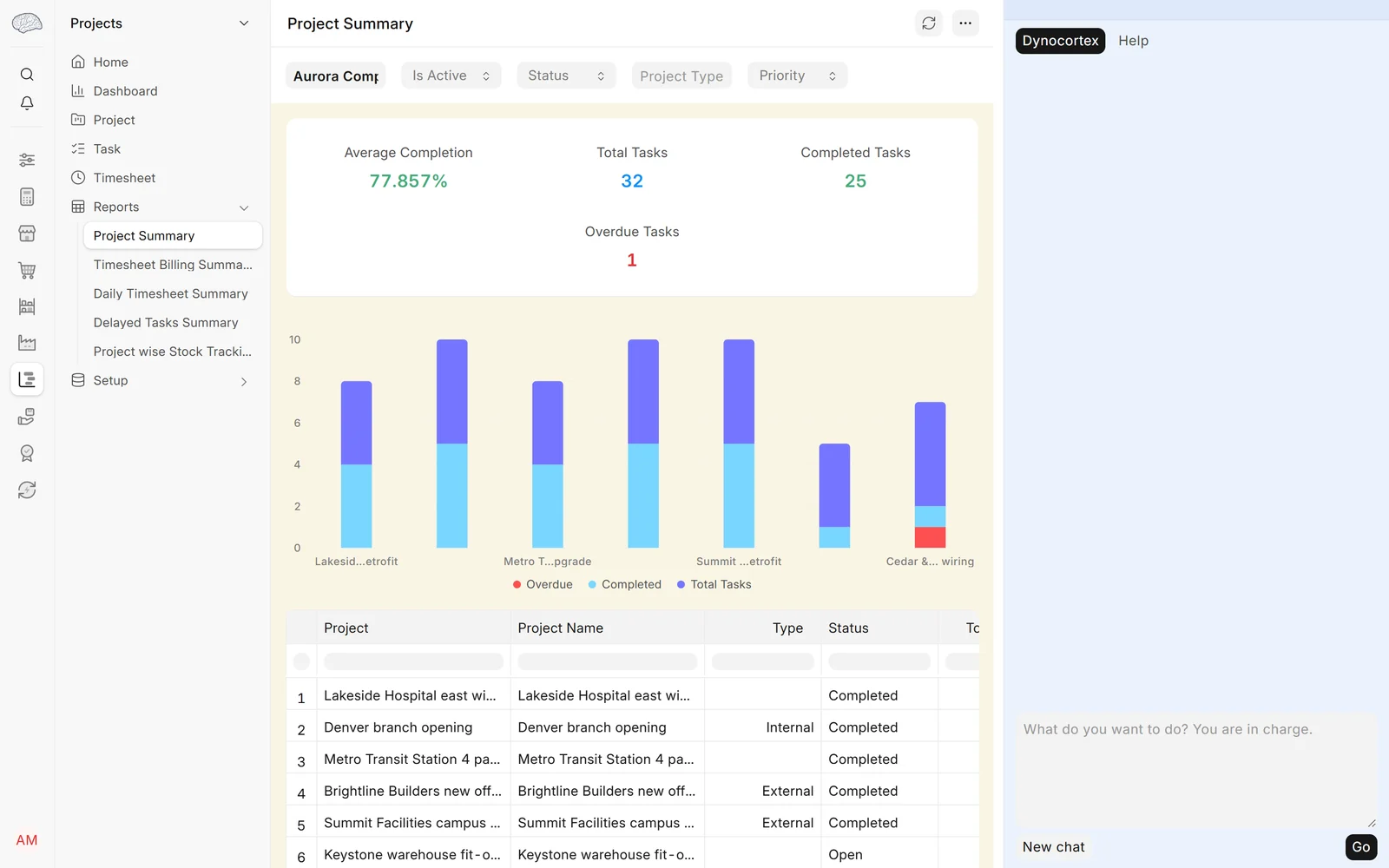This screenshot has width=1389, height=868.
Task: Click the refresh report icon
Action: click(929, 23)
